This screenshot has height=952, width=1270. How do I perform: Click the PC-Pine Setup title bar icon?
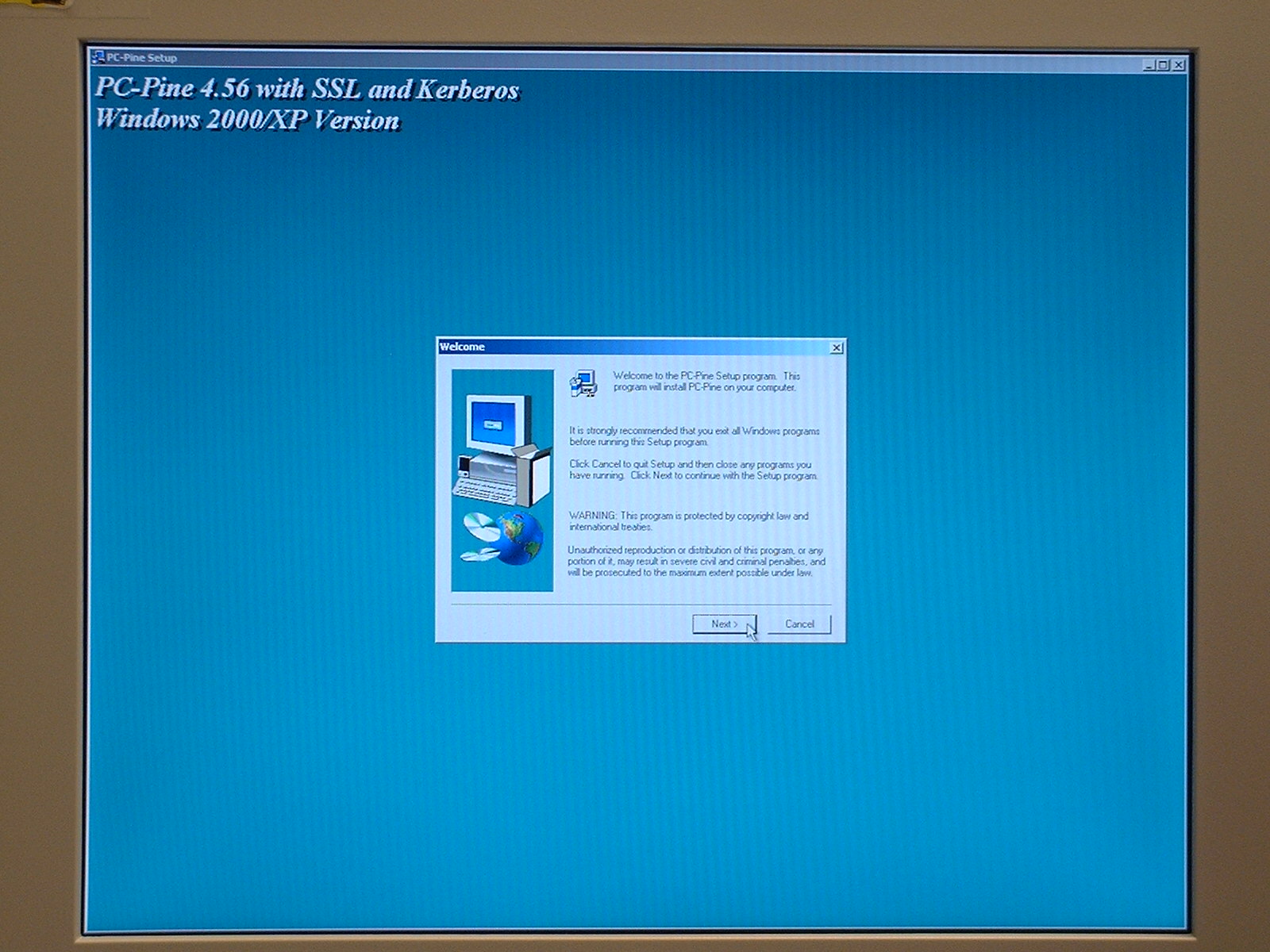tap(98, 57)
